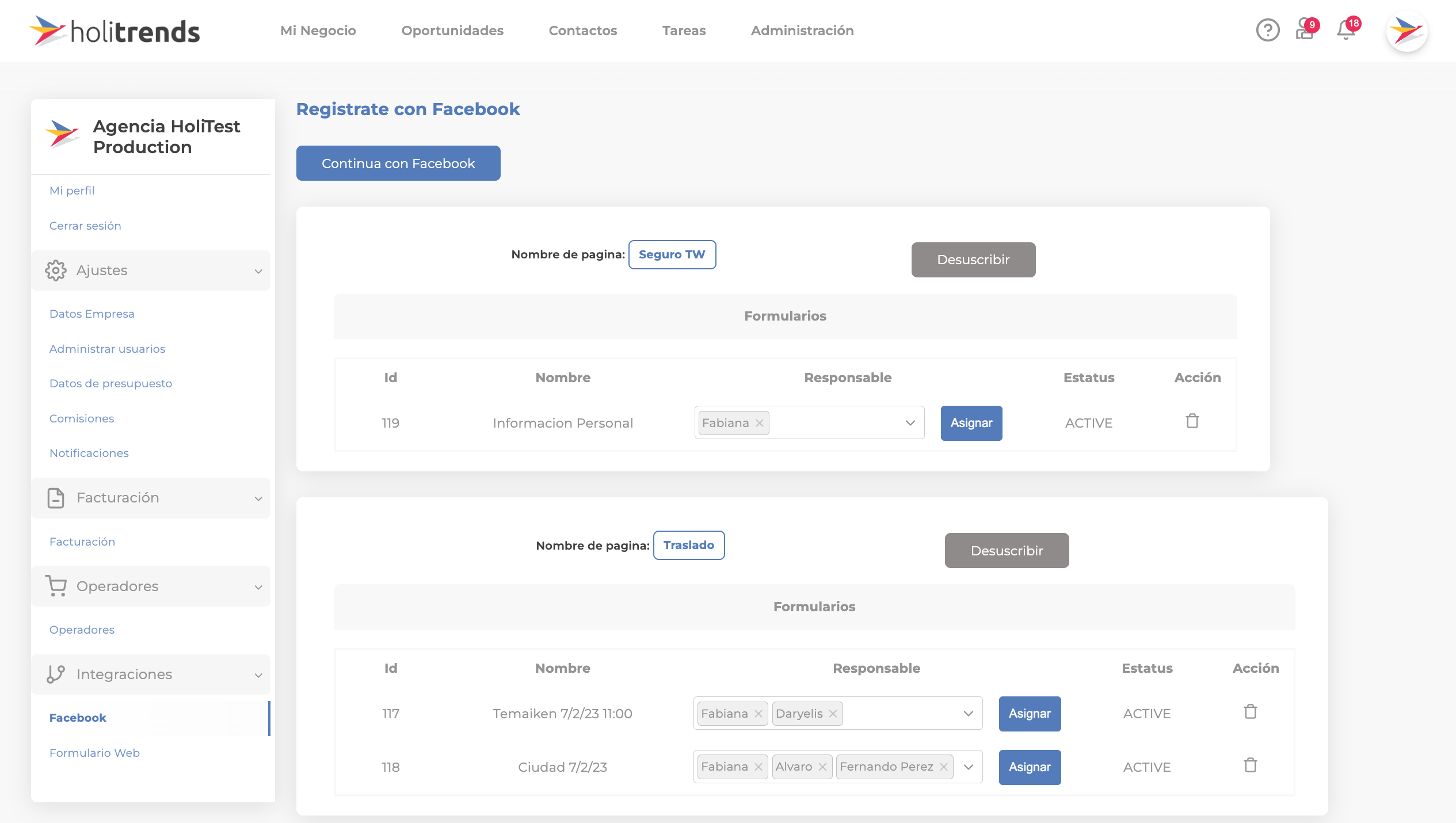The height and width of the screenshot is (823, 1456).
Task: Open Mi perfil in sidebar
Action: click(x=72, y=190)
